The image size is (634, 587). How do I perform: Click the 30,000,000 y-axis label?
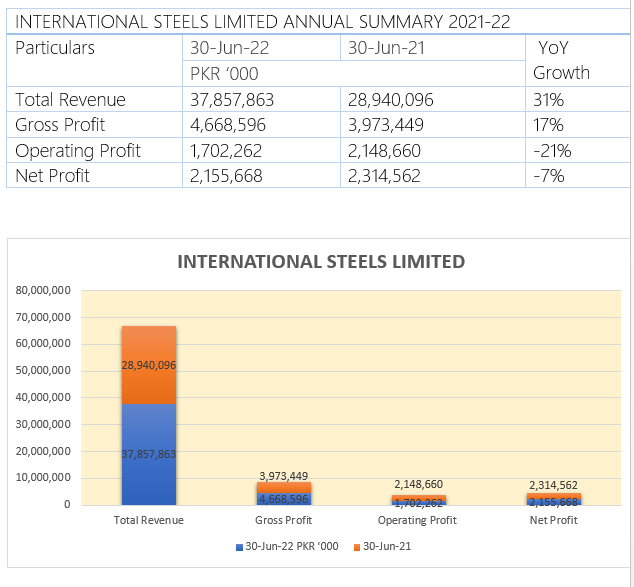coord(43,424)
